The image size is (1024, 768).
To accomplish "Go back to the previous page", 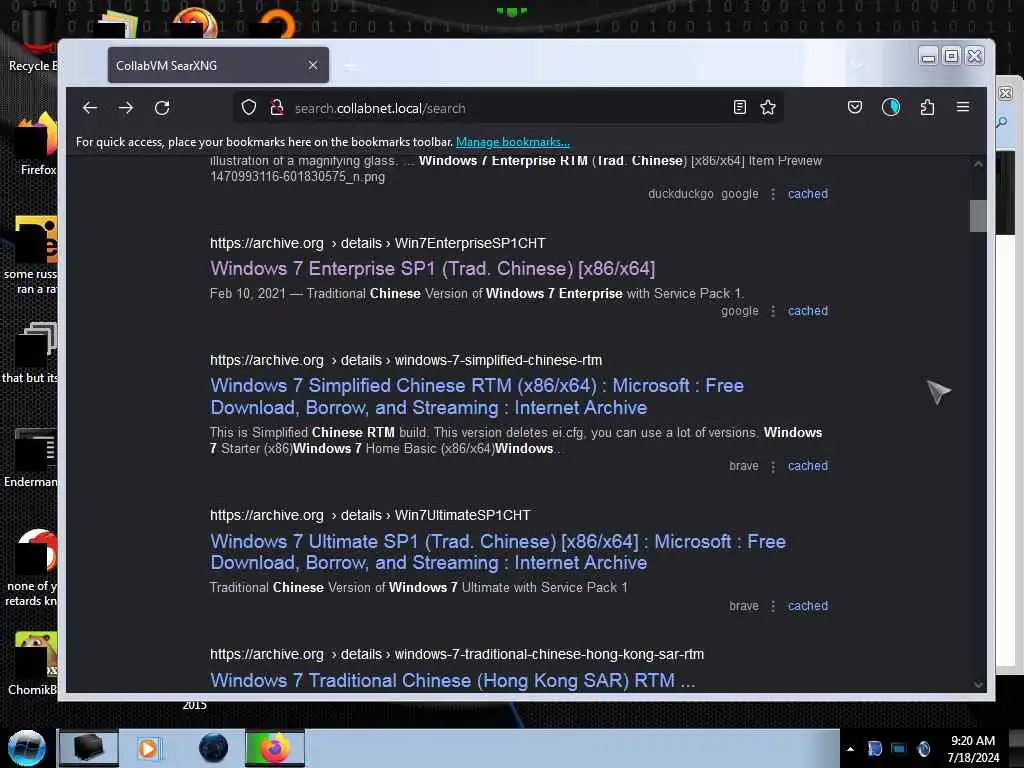I will coord(90,108).
